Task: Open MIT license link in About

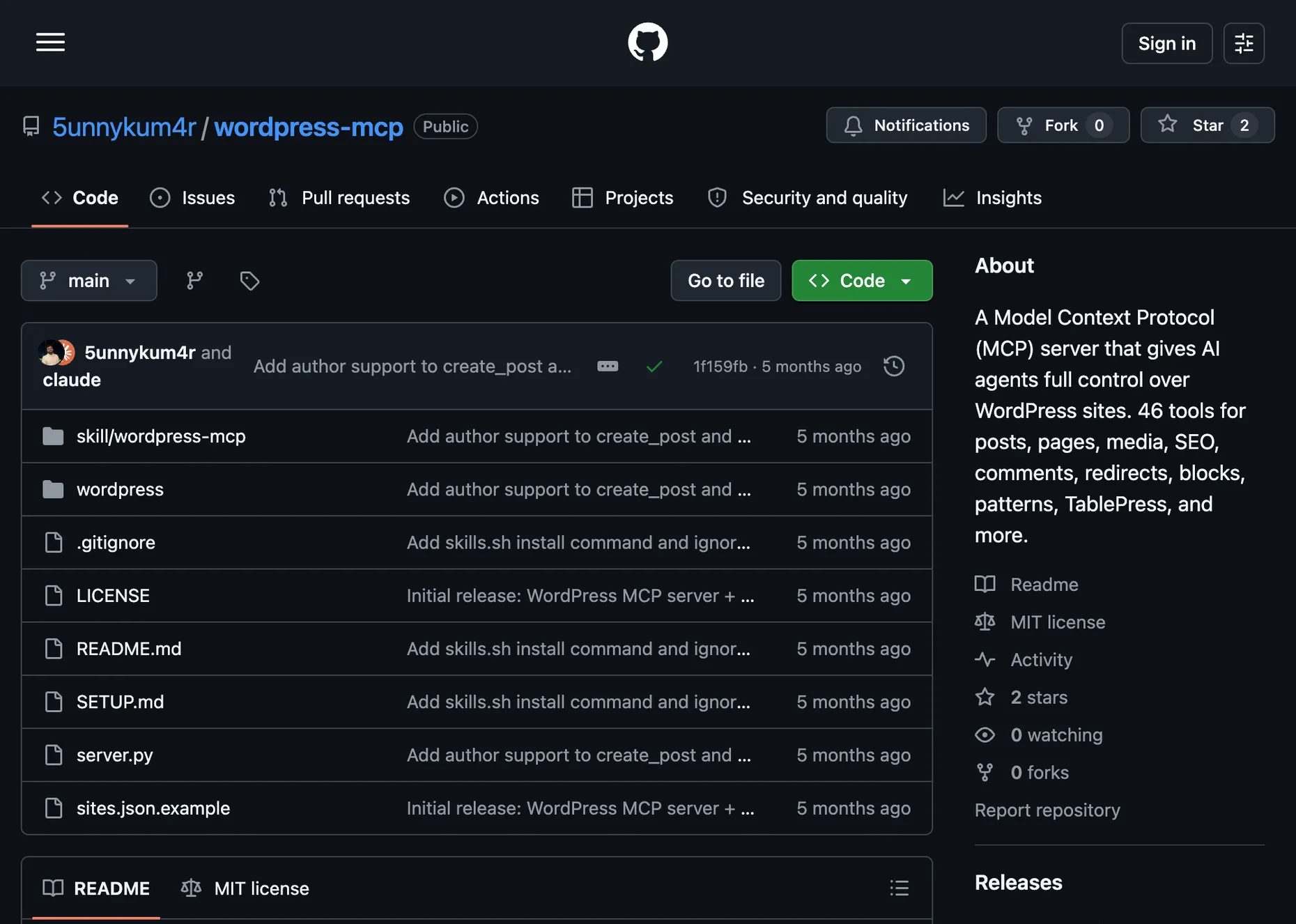Action: 1058,622
